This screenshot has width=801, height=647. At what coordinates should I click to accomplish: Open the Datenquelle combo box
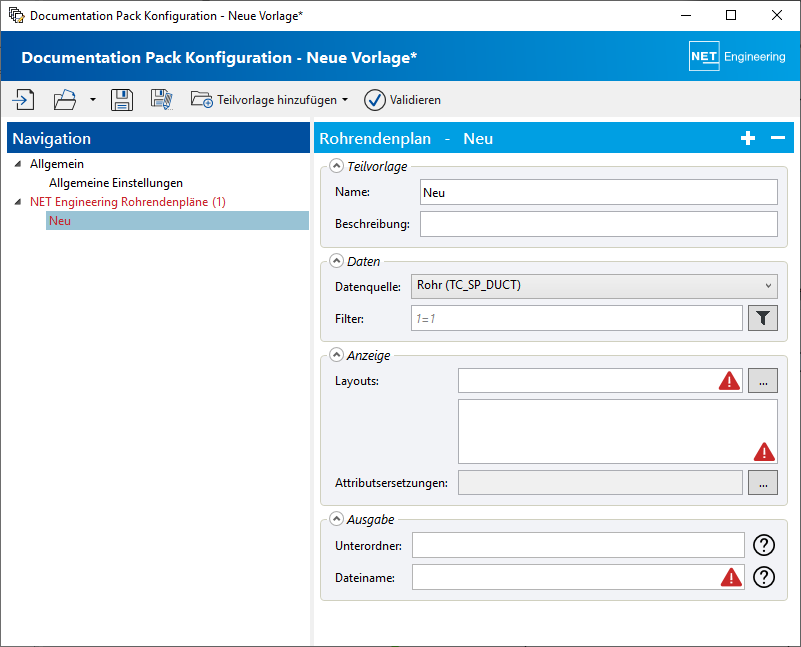click(x=594, y=286)
